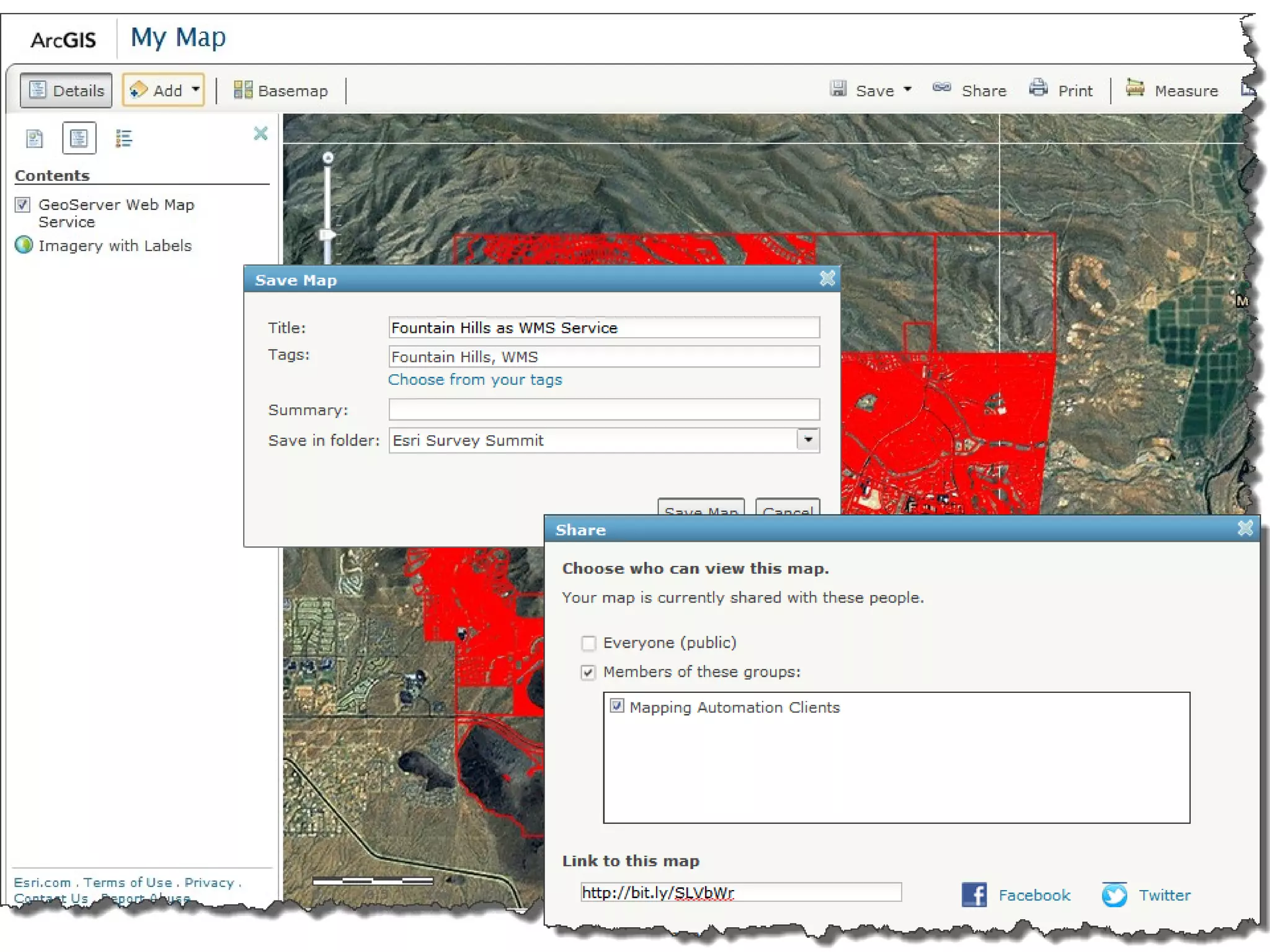Expand the Save menu dropdown arrow
Viewport: 1270px width, 952px height.
click(x=907, y=89)
